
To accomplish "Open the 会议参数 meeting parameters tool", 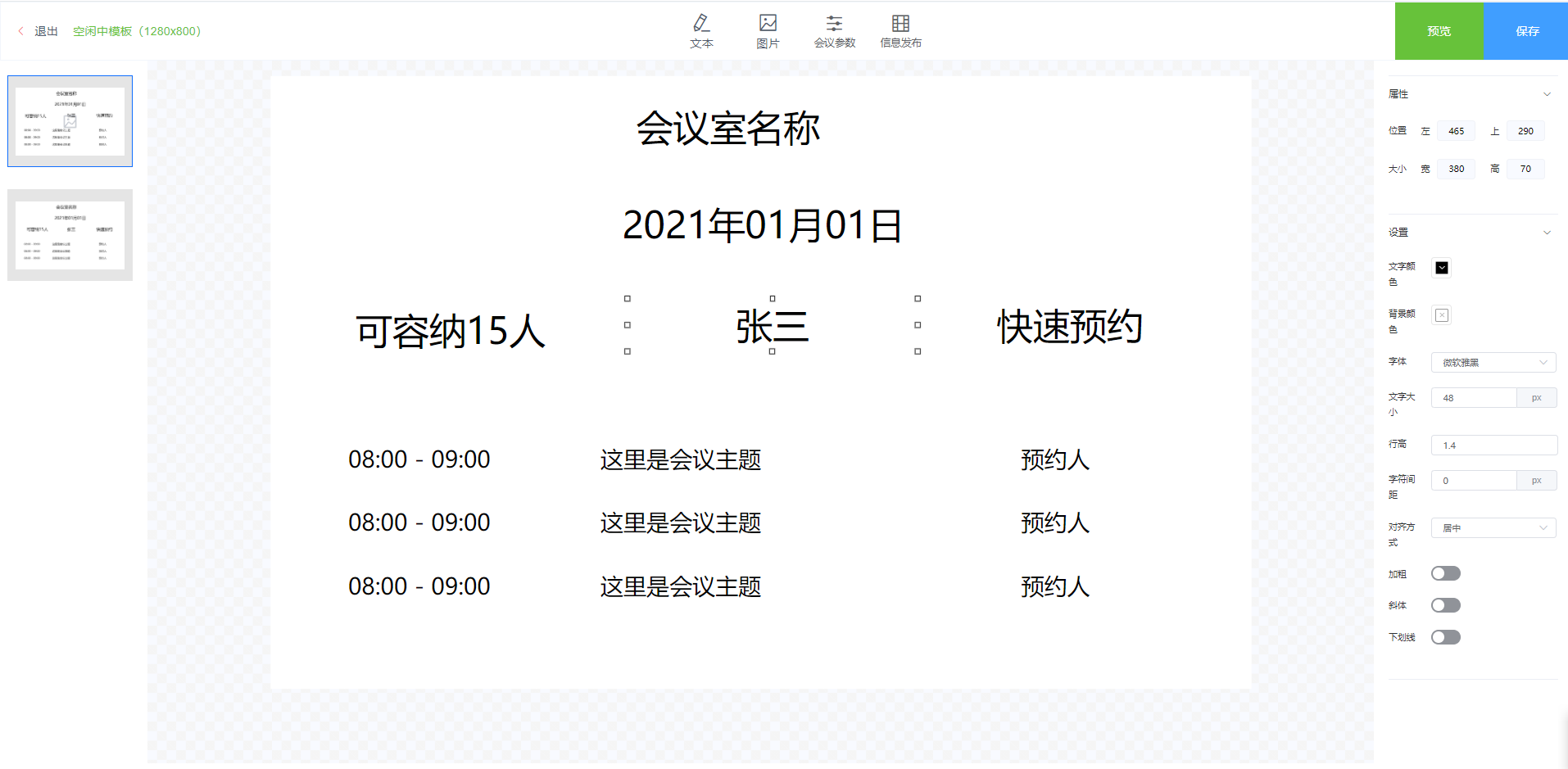I will pyautogui.click(x=834, y=25).
